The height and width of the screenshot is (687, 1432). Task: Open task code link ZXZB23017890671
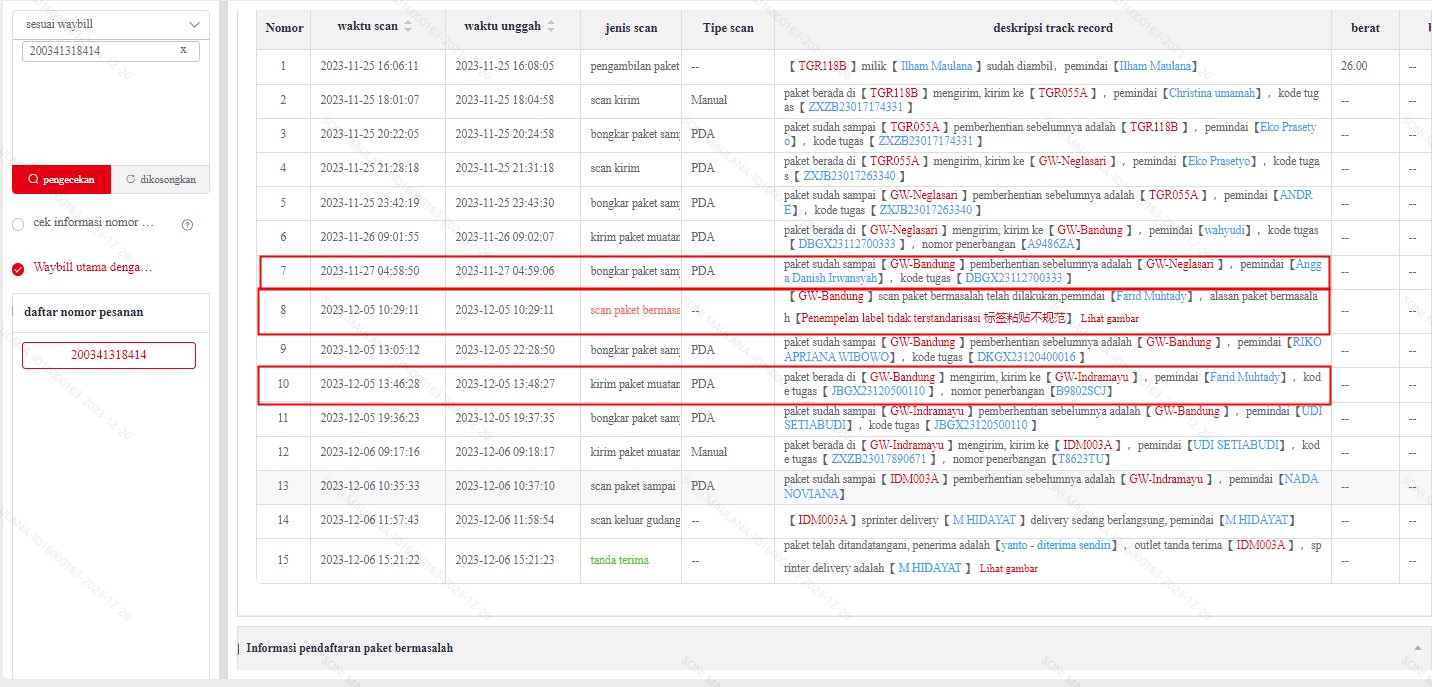coord(879,459)
